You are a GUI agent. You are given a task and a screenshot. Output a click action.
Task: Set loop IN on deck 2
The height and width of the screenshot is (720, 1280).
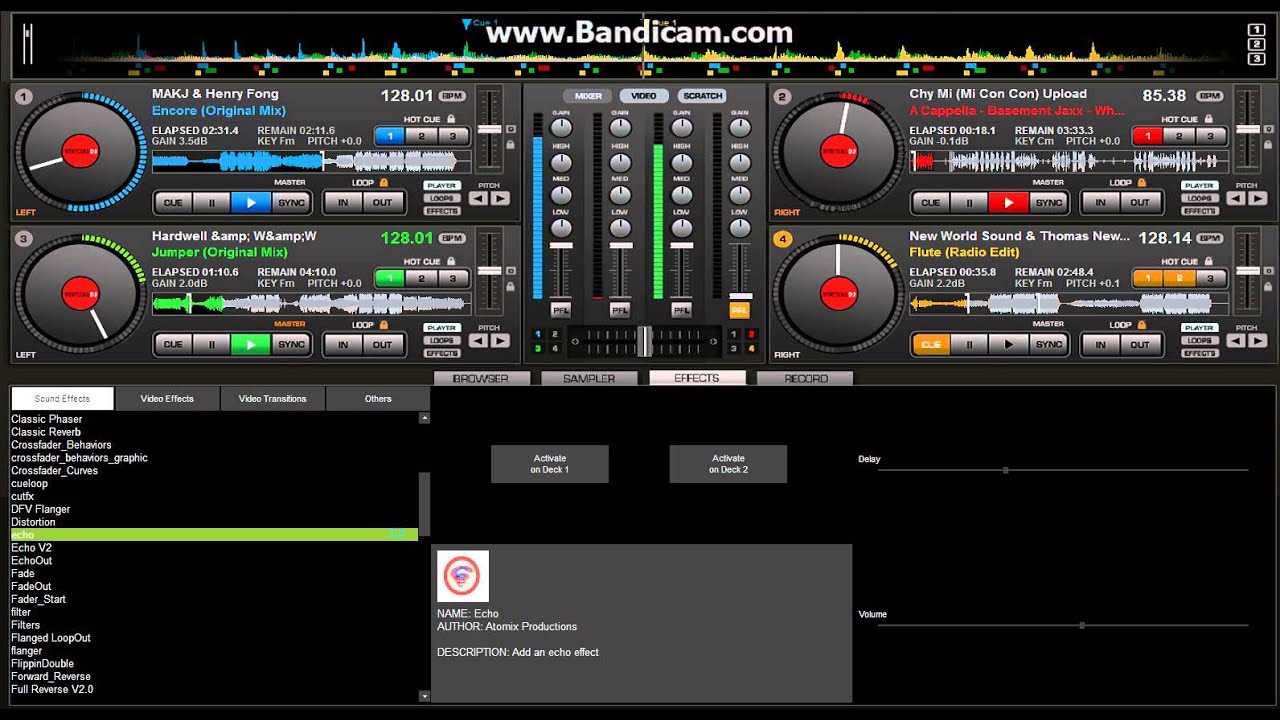[x=1100, y=202]
